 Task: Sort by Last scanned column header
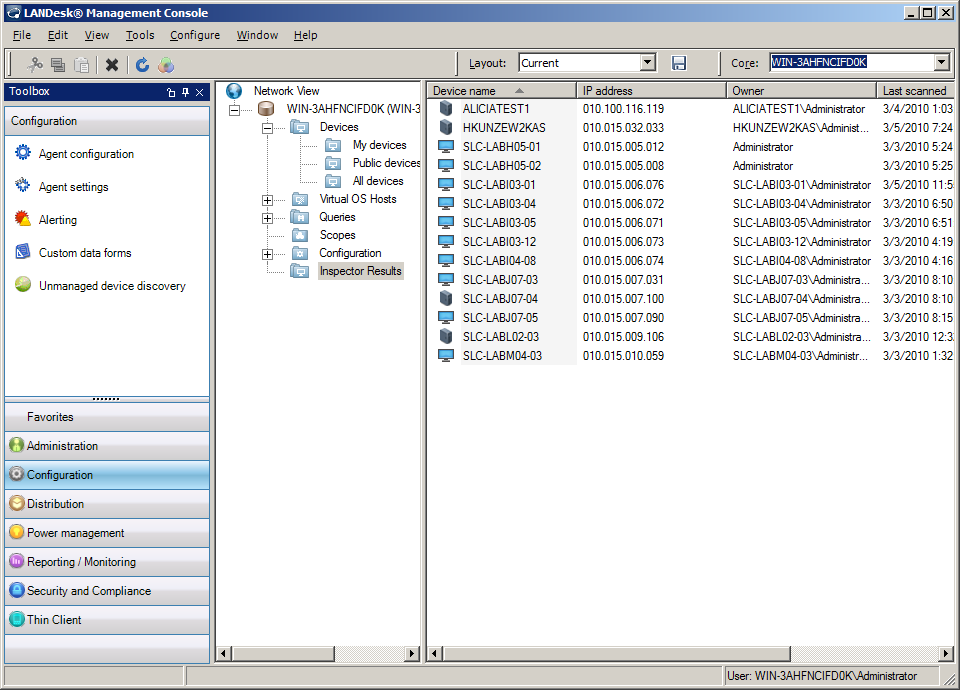915,91
